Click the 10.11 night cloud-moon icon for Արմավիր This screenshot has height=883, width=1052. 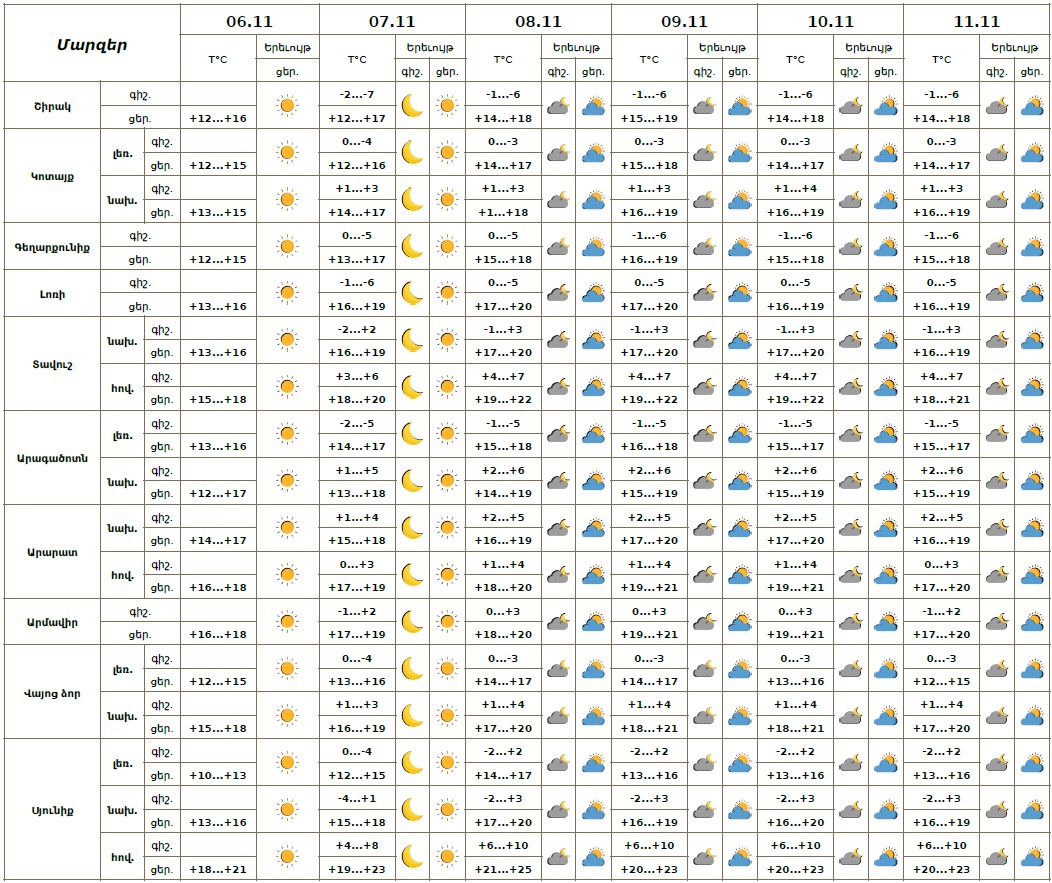(x=851, y=622)
